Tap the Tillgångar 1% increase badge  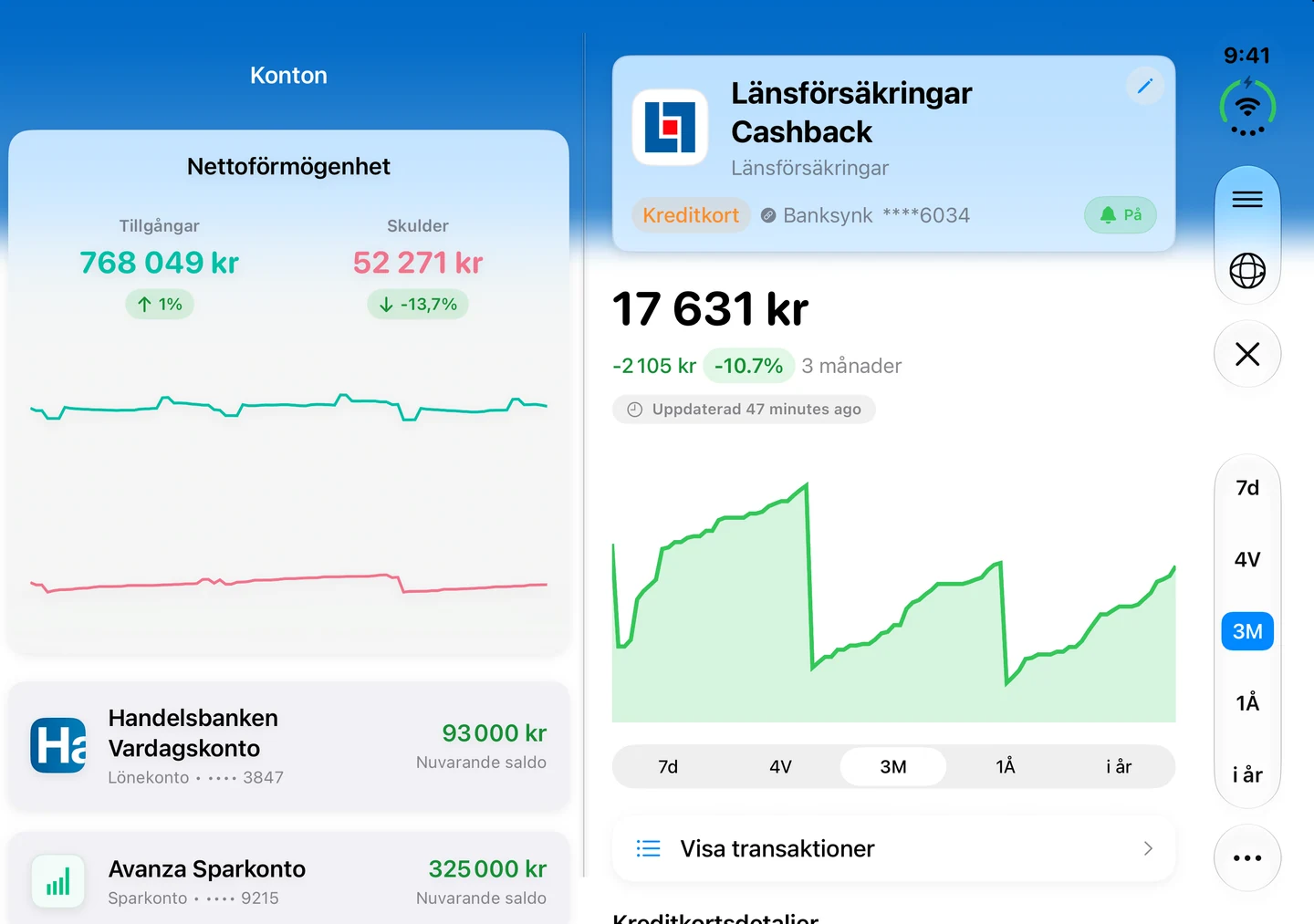160,305
